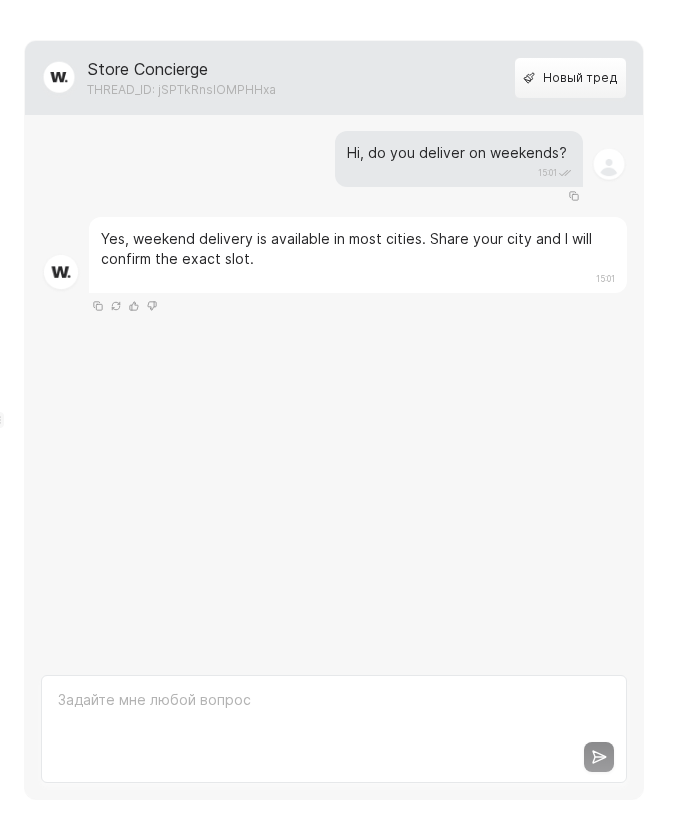Click the W avatar next to assistant reply
674x840 pixels.
click(61, 272)
